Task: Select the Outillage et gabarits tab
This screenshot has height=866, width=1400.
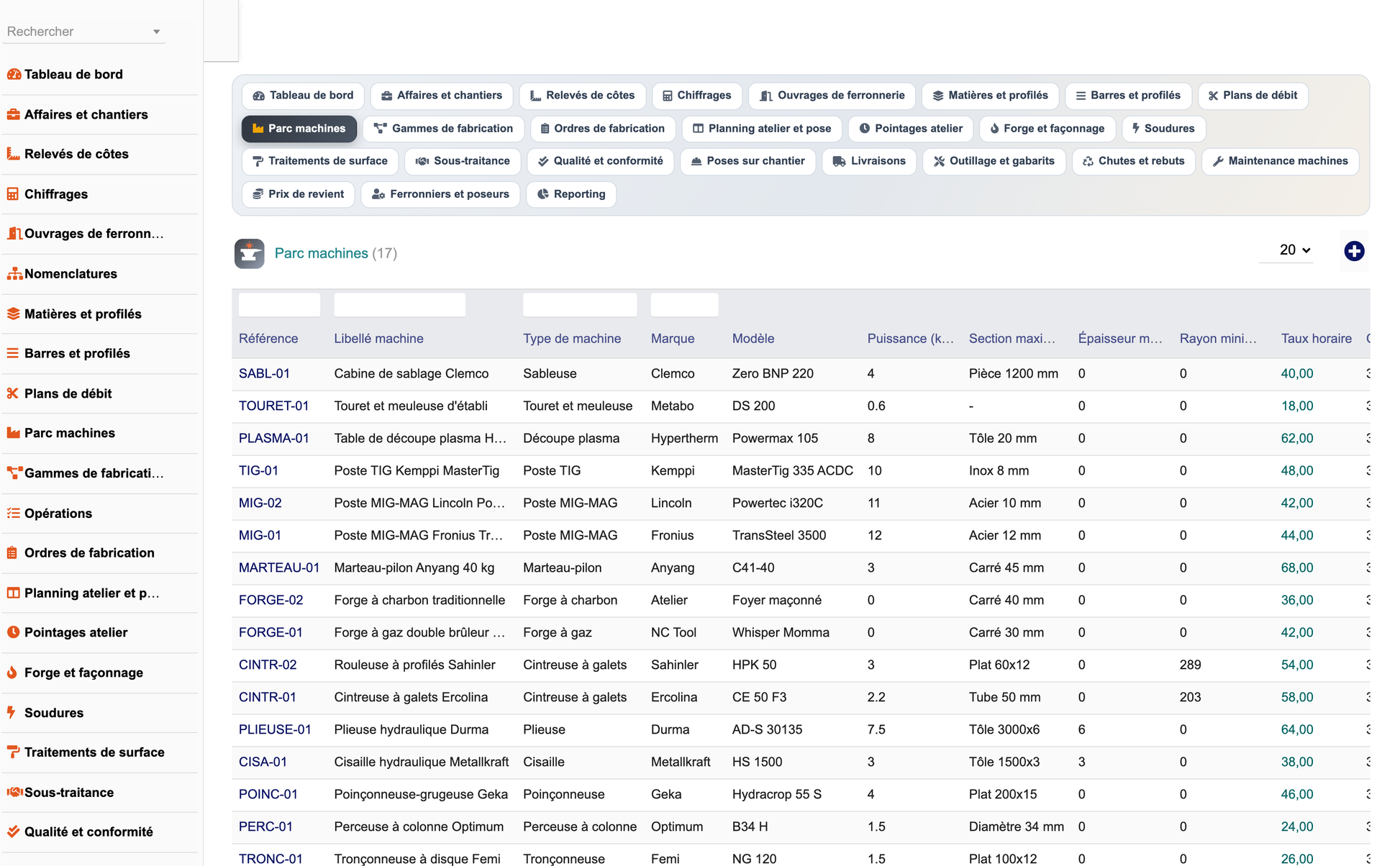Action: (994, 161)
